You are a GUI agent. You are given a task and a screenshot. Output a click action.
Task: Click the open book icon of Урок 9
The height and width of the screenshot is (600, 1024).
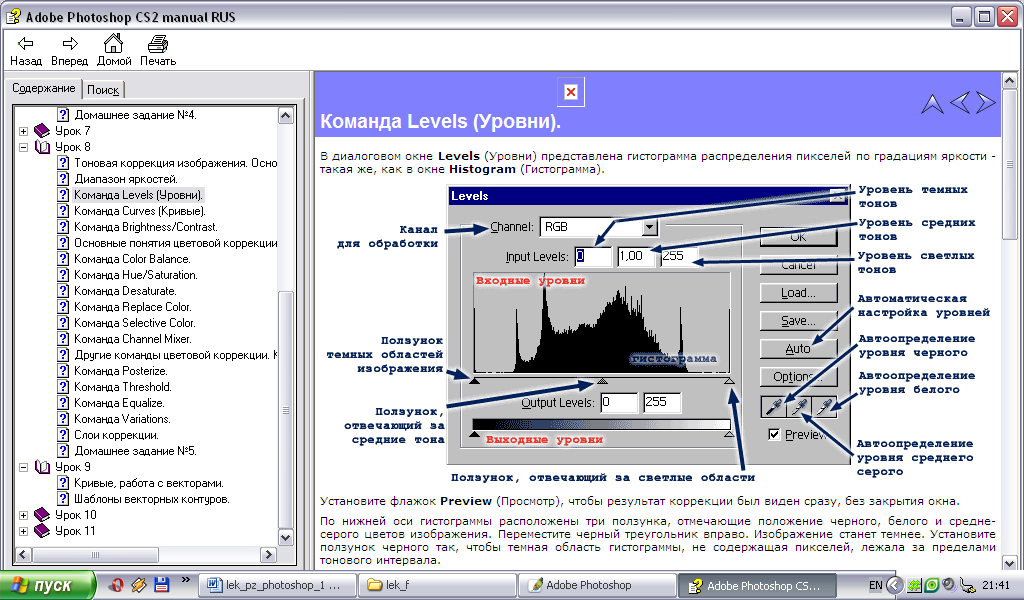click(42, 467)
